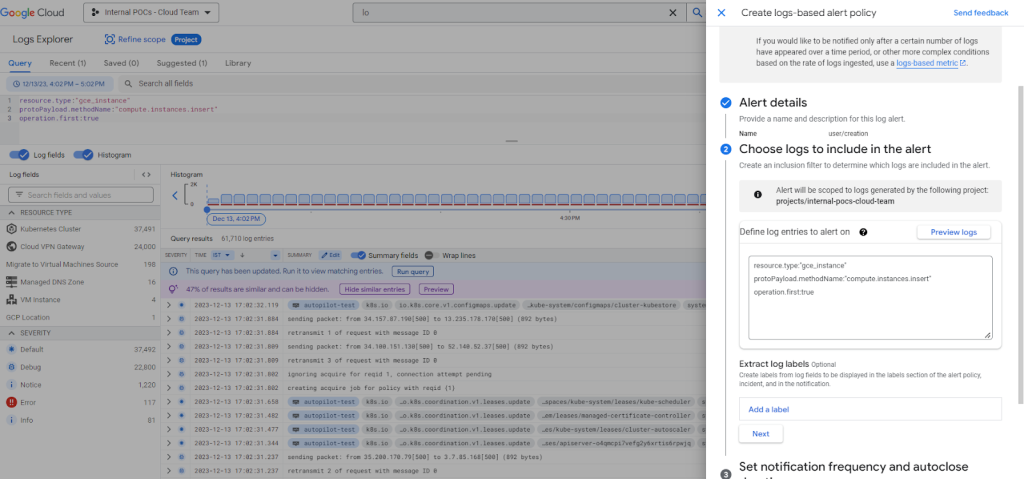Click the info icon in the query updated banner
The width and height of the screenshot is (1024, 479).
point(173,271)
